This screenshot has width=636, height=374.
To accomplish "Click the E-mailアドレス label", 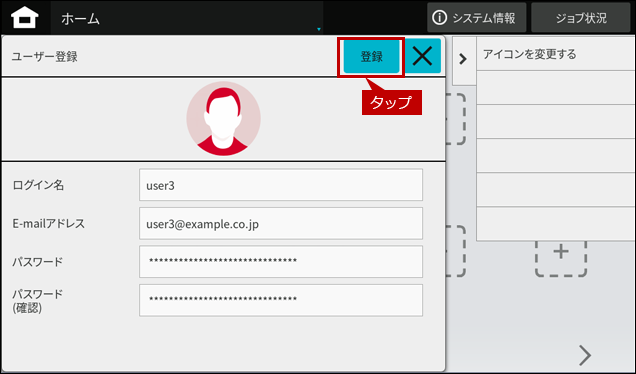I will (x=49, y=224).
